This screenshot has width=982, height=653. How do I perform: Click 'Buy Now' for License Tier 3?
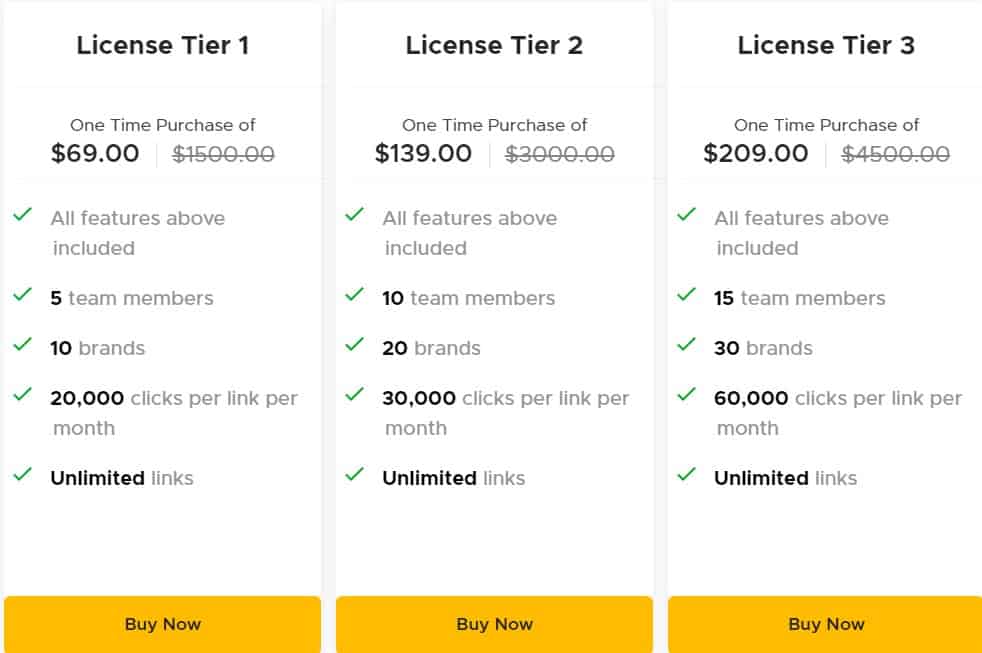point(826,623)
